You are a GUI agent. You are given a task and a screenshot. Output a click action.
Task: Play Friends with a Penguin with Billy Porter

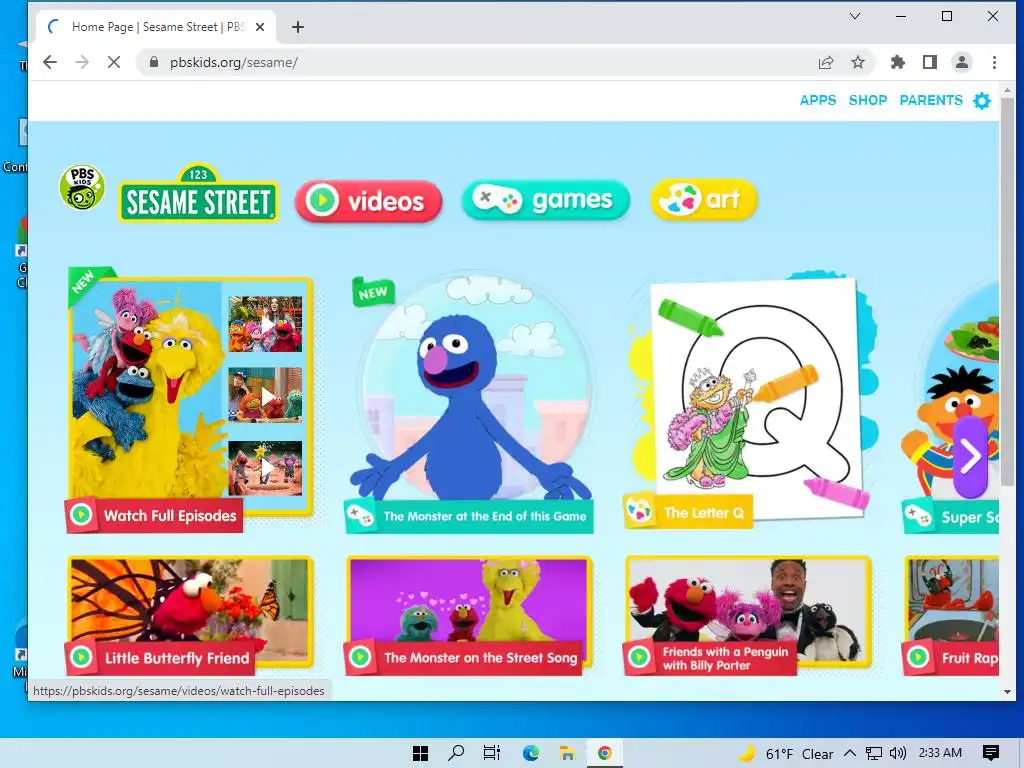click(x=748, y=615)
